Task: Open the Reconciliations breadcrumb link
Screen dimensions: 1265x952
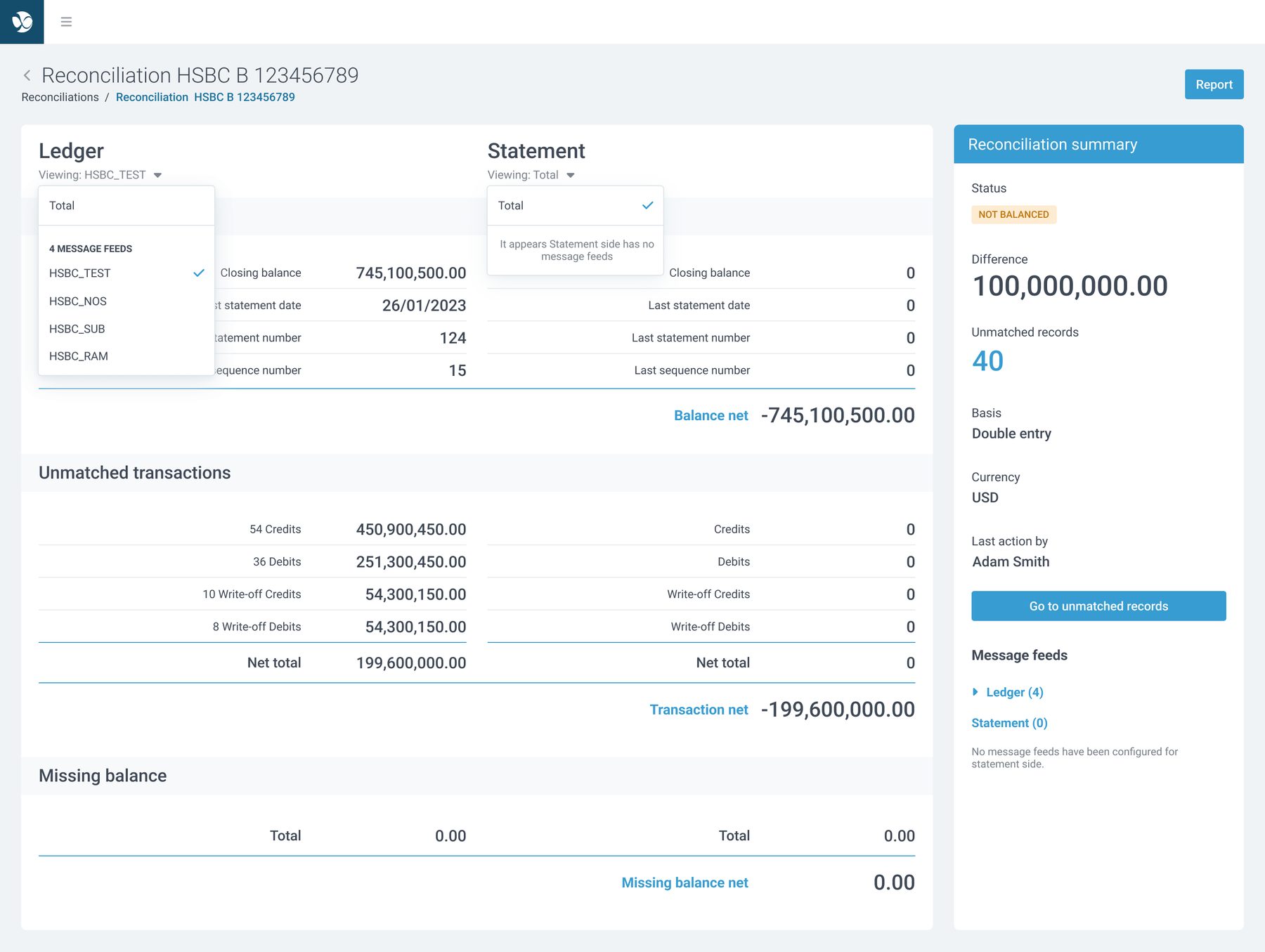Action: 60,97
